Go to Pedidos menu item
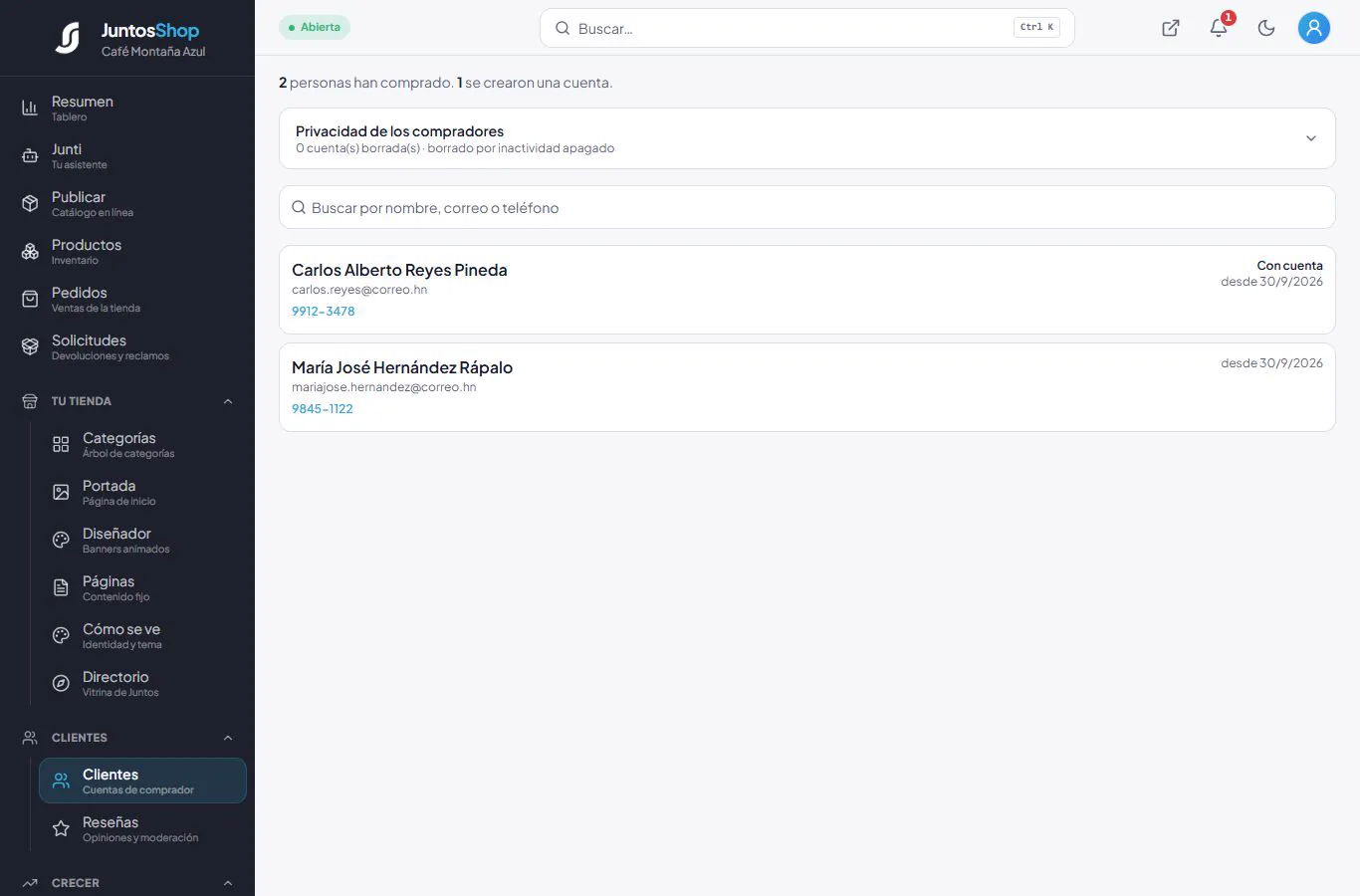The image size is (1360, 896). click(127, 299)
